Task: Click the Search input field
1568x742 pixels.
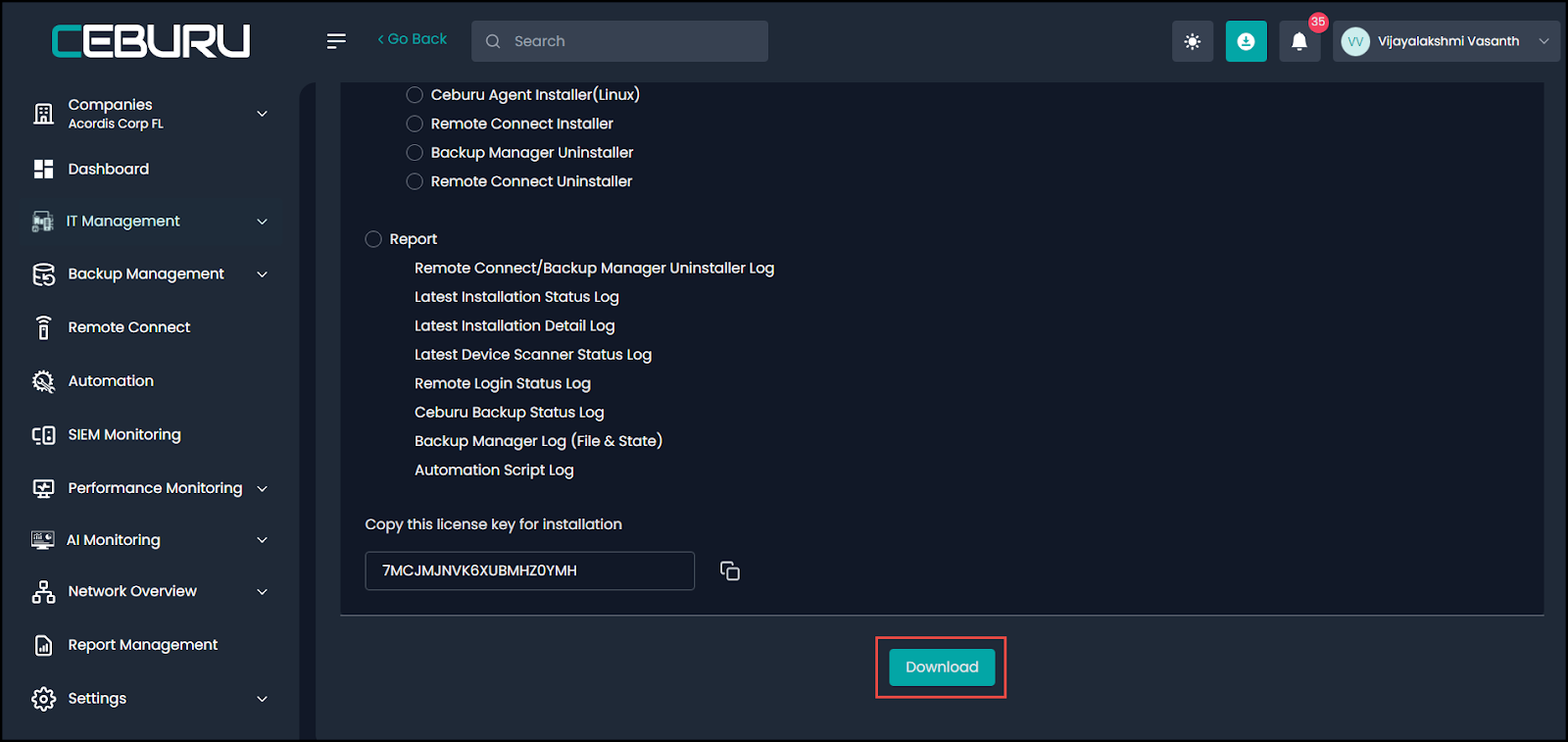Action: [x=619, y=41]
